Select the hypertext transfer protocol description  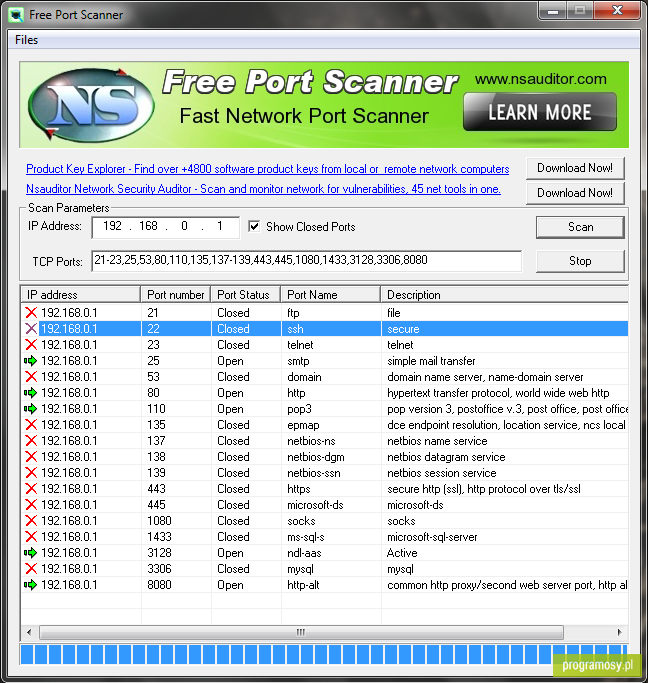coord(498,393)
